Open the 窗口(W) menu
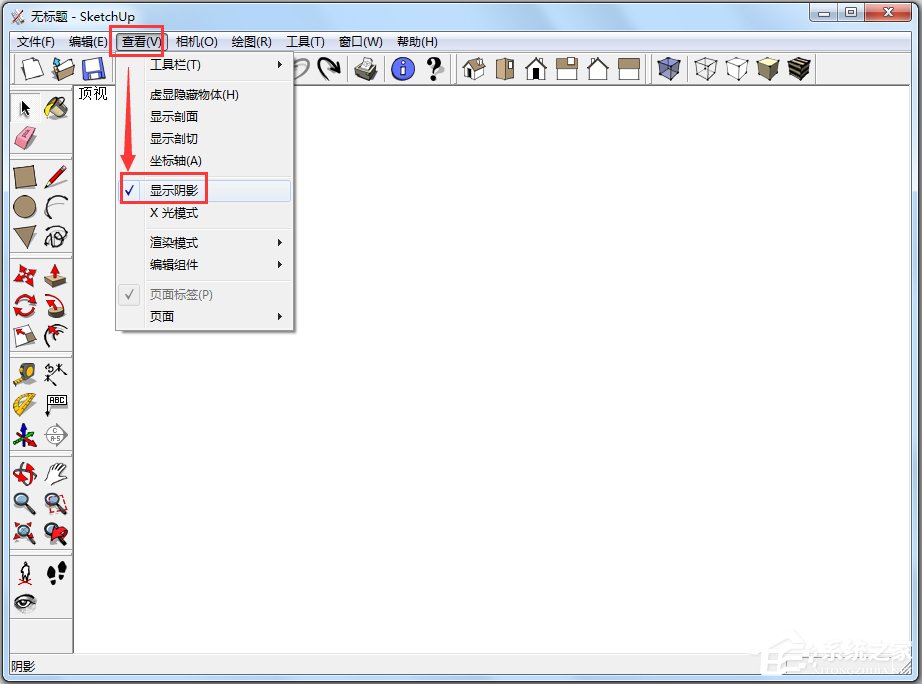 360,42
